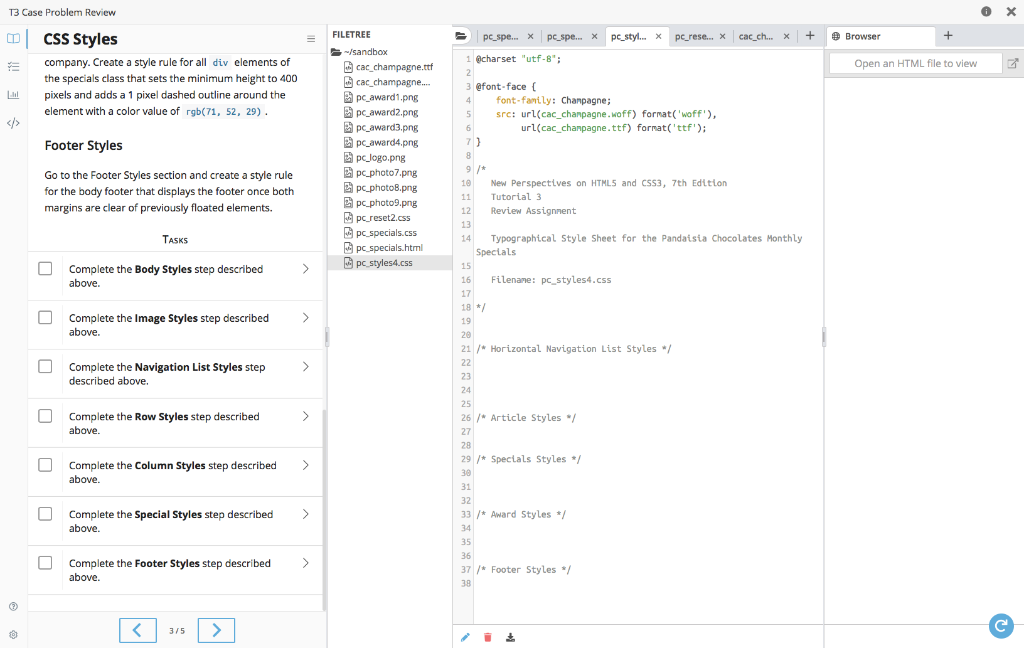Switch to the pc_rese... editor tab
The height and width of the screenshot is (648, 1024).
(693, 36)
